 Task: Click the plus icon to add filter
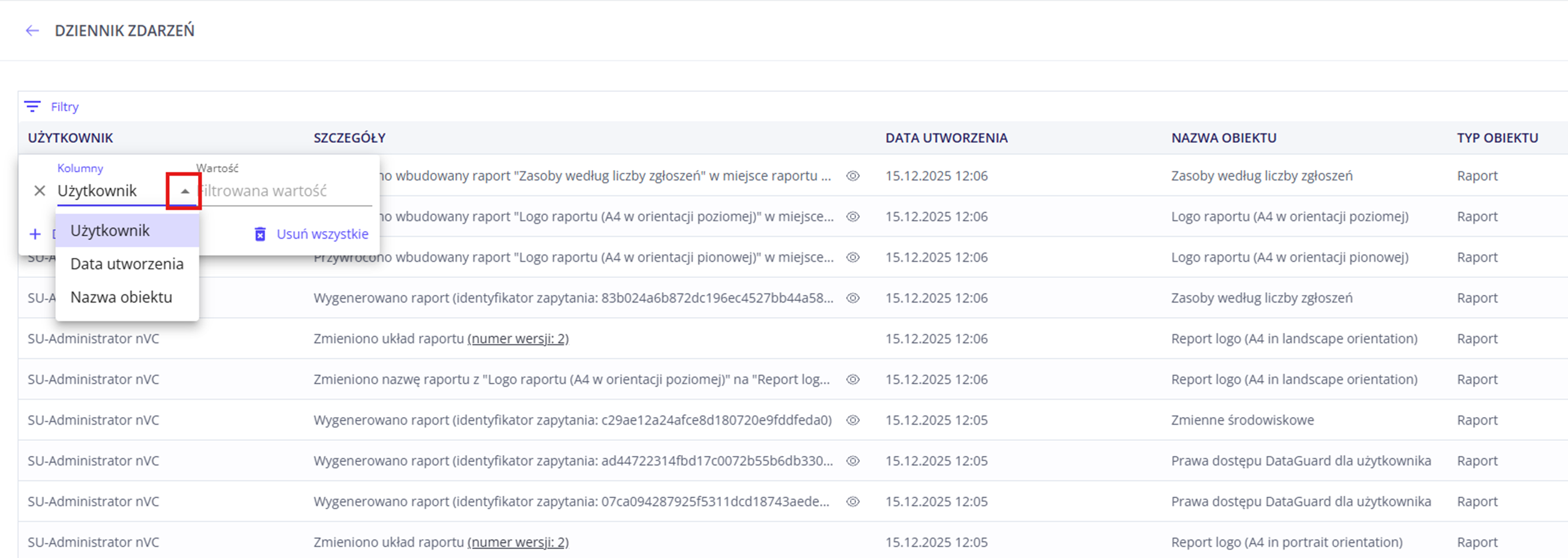(36, 234)
